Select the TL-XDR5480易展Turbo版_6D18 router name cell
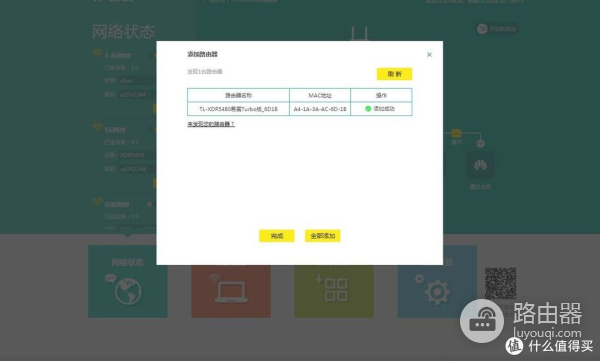 [x=238, y=109]
